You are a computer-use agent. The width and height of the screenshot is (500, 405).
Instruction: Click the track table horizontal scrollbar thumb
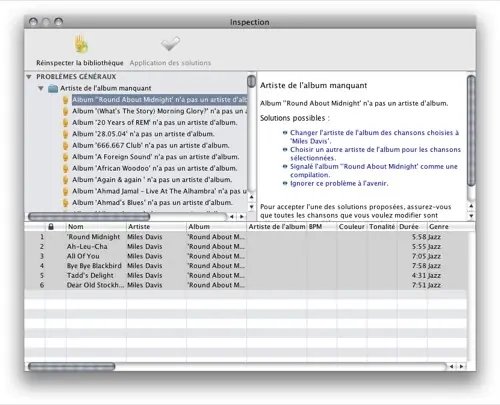coord(72,367)
